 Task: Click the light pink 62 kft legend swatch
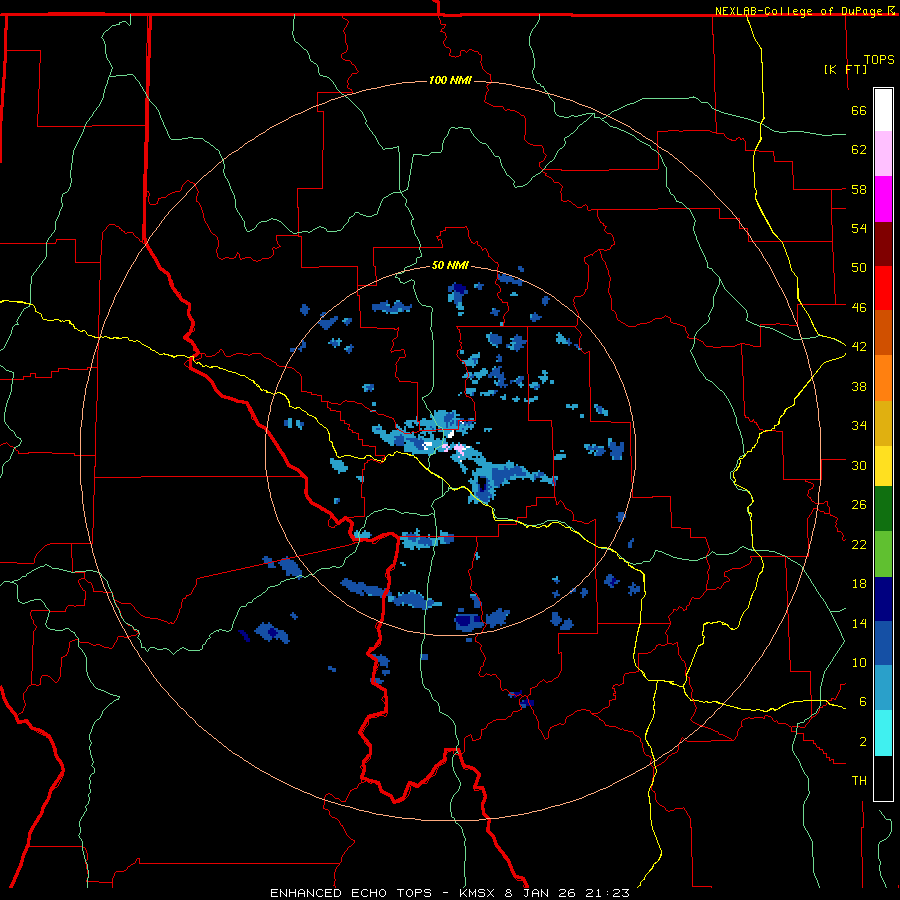coord(883,154)
